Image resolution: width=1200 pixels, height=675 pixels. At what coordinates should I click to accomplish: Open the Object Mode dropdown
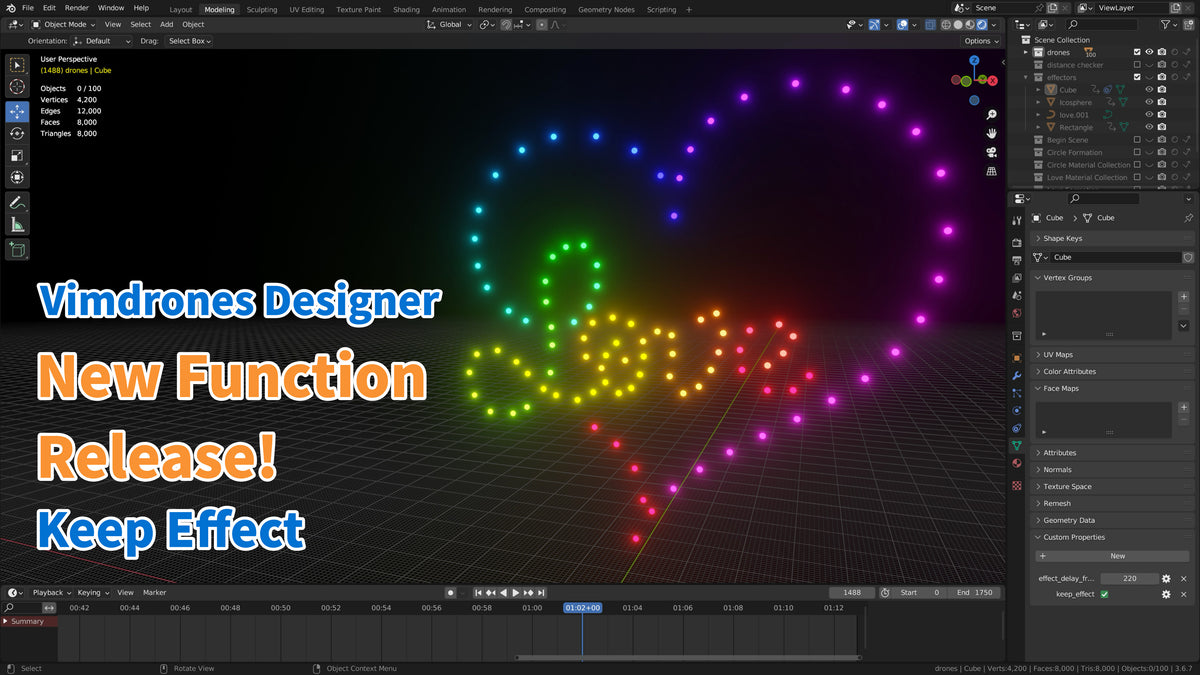64,24
